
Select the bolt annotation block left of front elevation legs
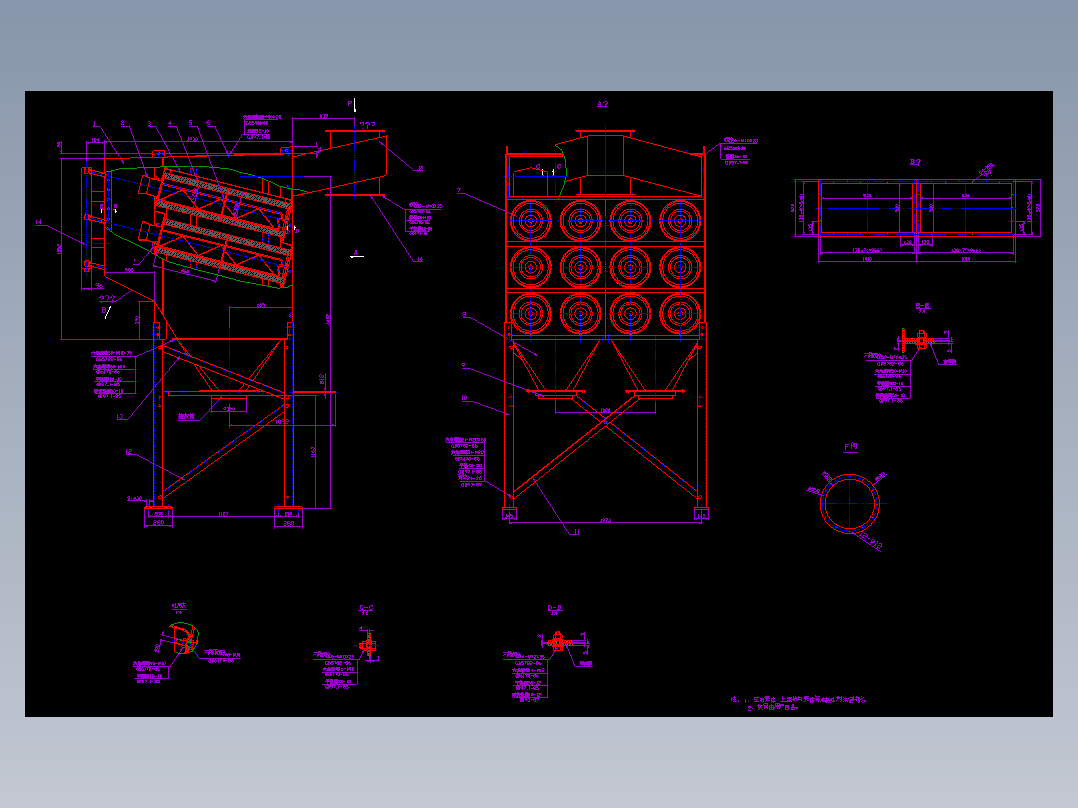click(x=465, y=462)
